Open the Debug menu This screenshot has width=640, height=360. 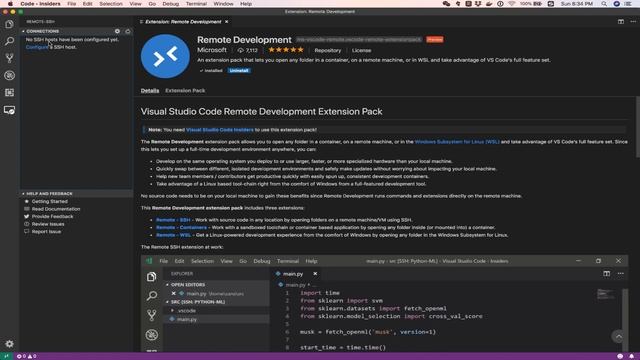(x=171, y=4)
